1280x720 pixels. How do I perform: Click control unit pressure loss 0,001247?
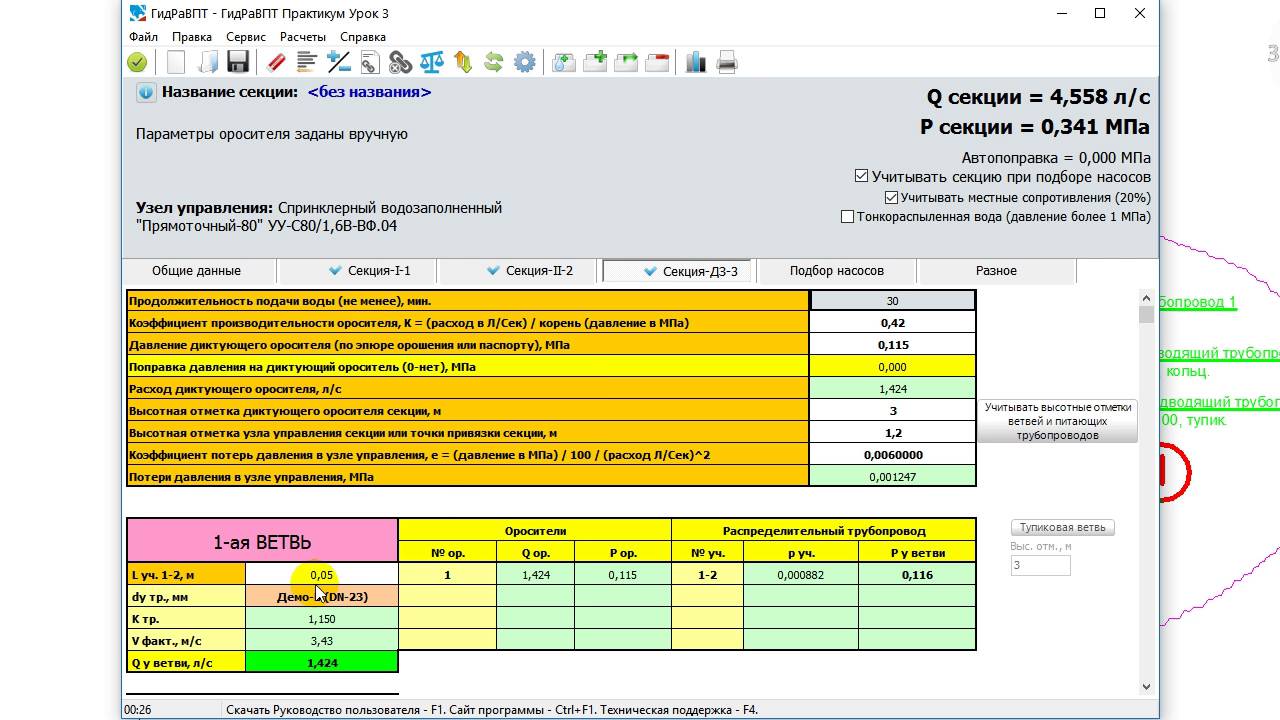pyautogui.click(x=892, y=477)
